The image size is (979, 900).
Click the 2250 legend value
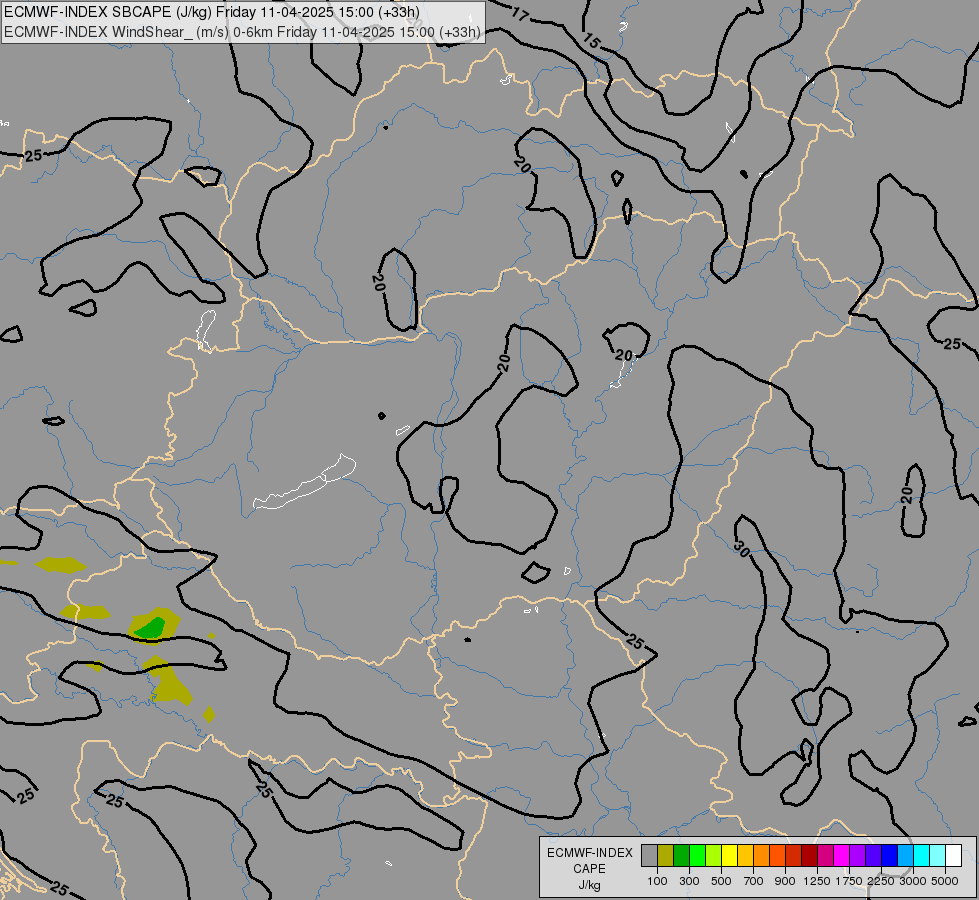pyautogui.click(x=881, y=881)
